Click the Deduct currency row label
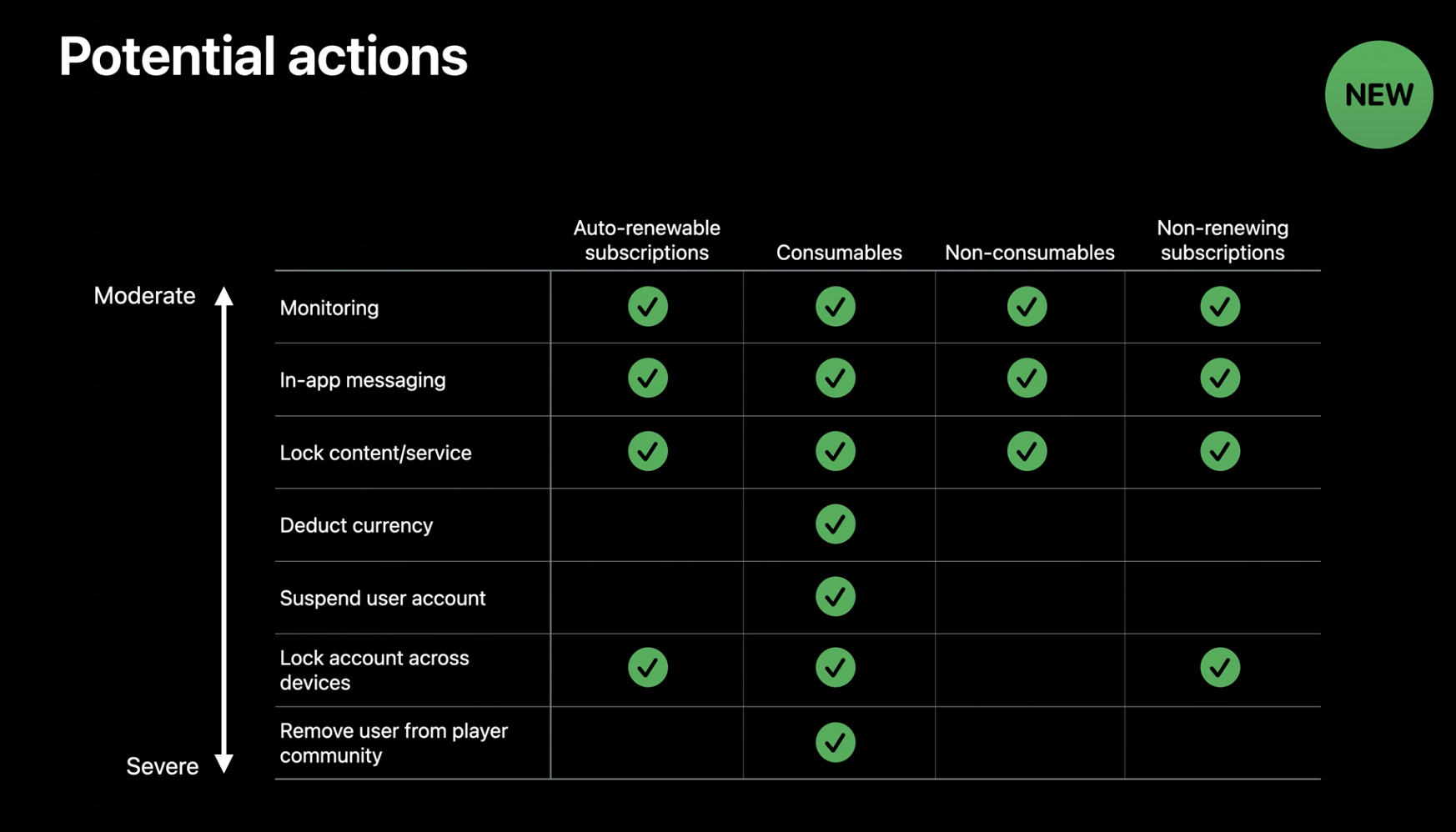Screen dimensions: 1456x832 click(356, 525)
